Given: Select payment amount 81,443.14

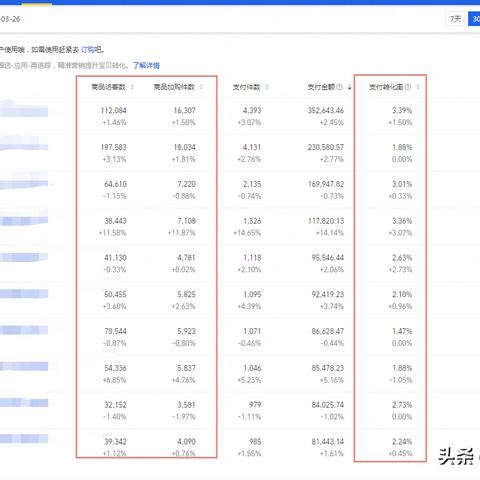Looking at the screenshot, I should [328, 441].
